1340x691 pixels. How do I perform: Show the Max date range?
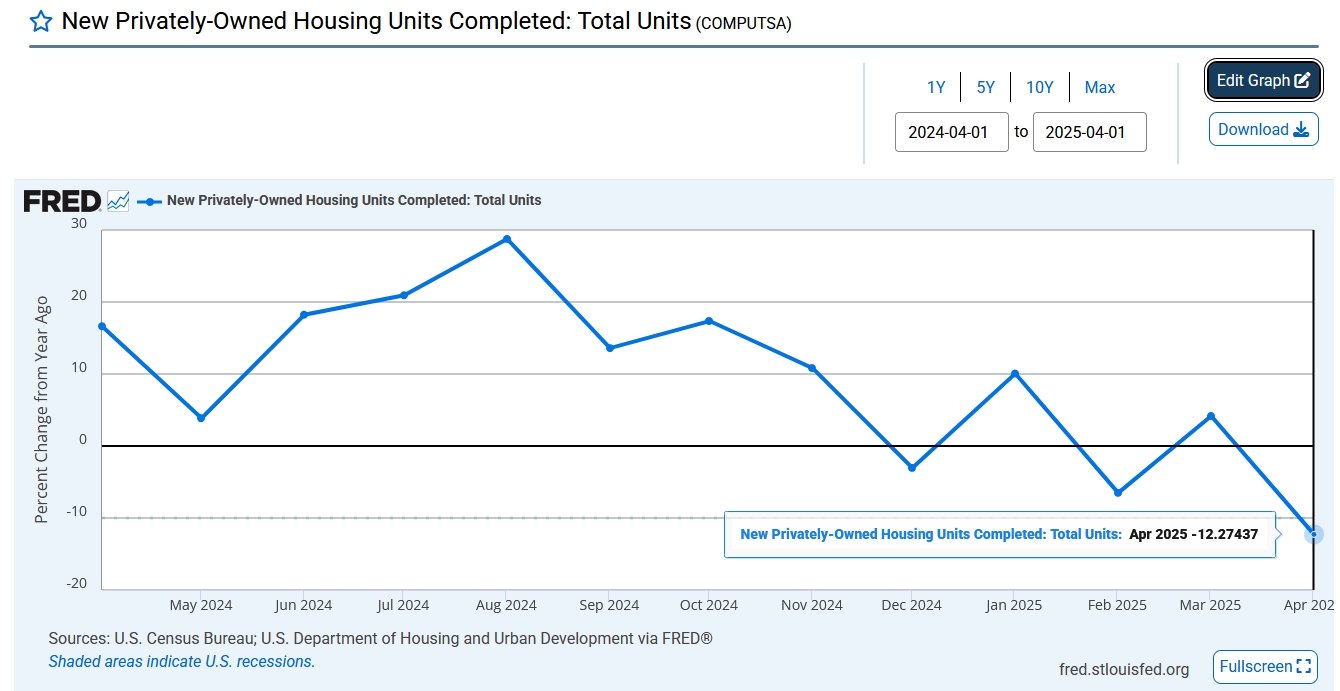pyautogui.click(x=1100, y=88)
